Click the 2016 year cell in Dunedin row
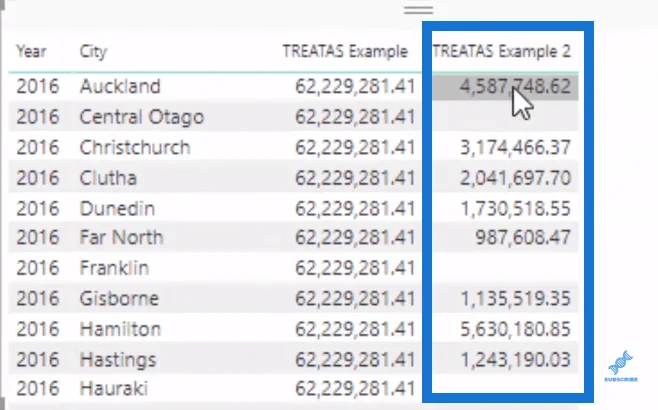The image size is (658, 410). [x=38, y=209]
